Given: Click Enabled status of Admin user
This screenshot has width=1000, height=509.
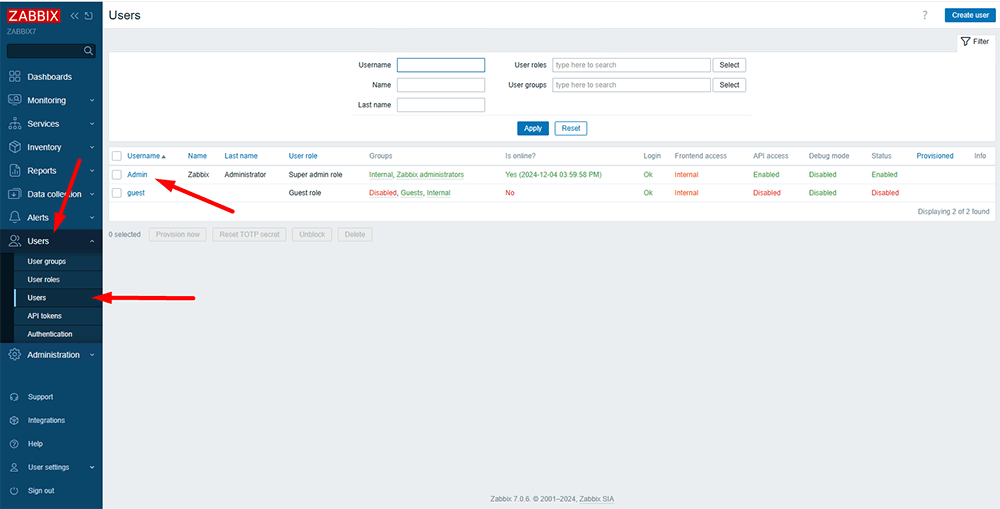Looking at the screenshot, I should pyautogui.click(x=884, y=174).
